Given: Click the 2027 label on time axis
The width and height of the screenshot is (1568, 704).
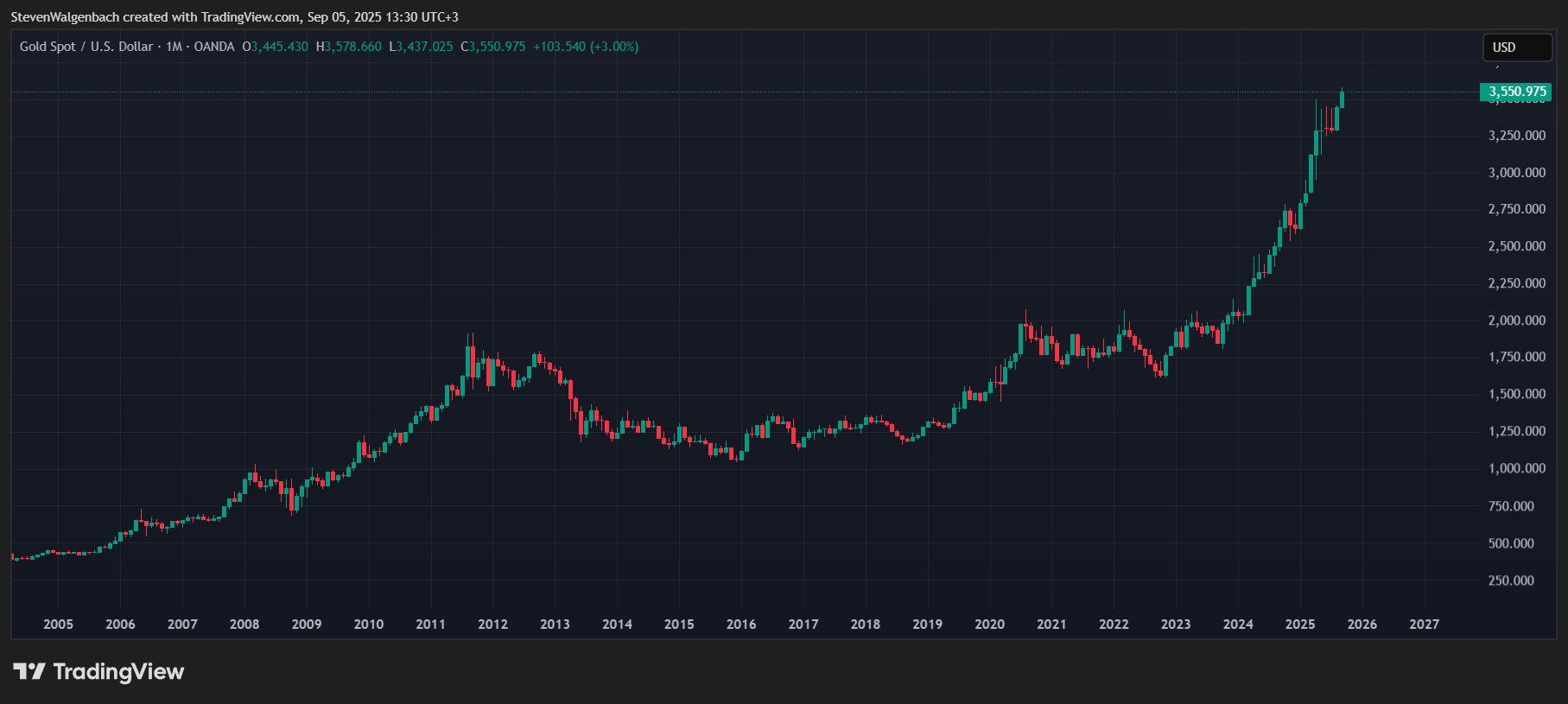Looking at the screenshot, I should click(1424, 625).
